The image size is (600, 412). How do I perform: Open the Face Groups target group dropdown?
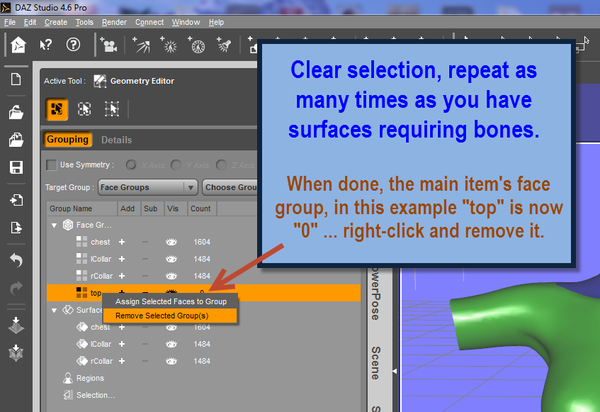(x=148, y=187)
